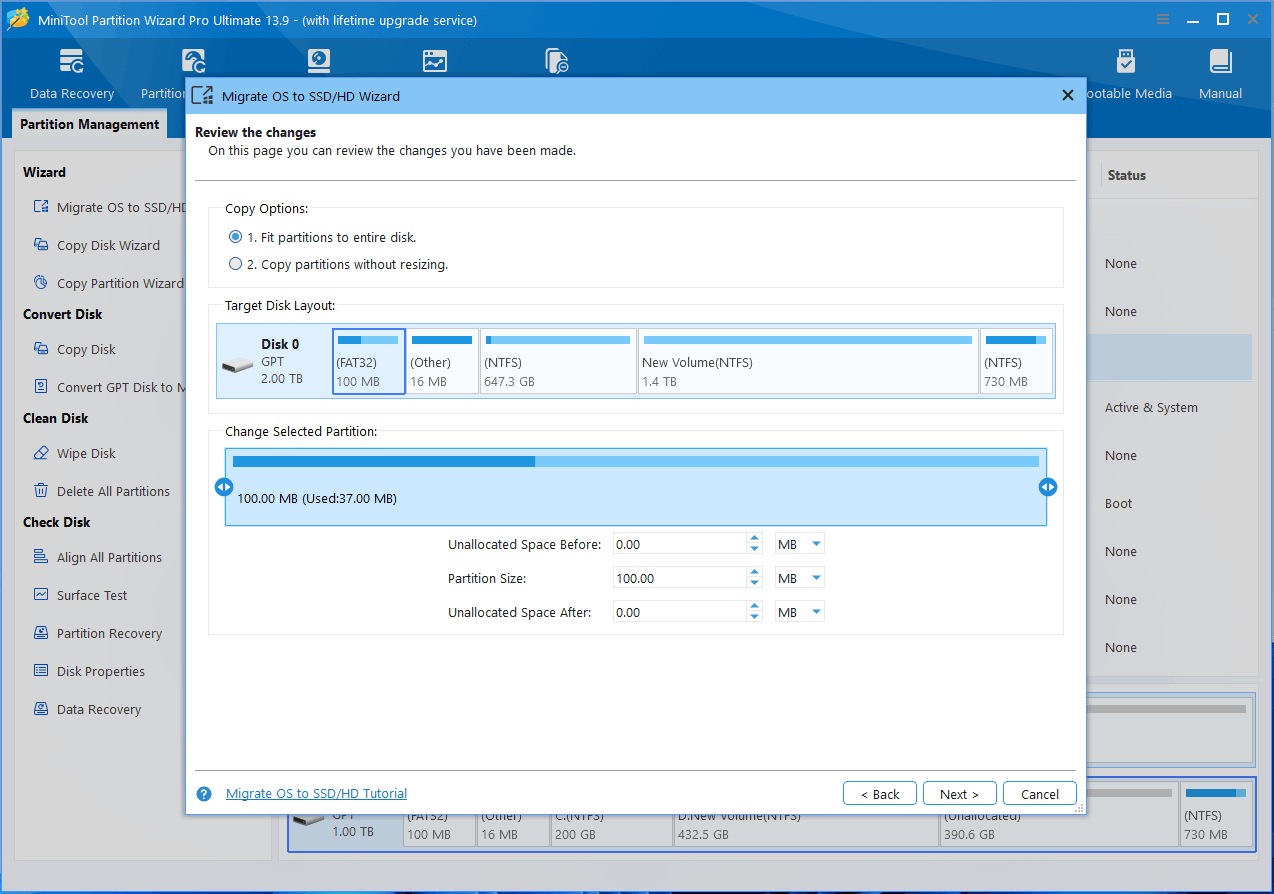1274x894 pixels.
Task: Click Surface Test in the sidebar
Action: click(x=92, y=595)
